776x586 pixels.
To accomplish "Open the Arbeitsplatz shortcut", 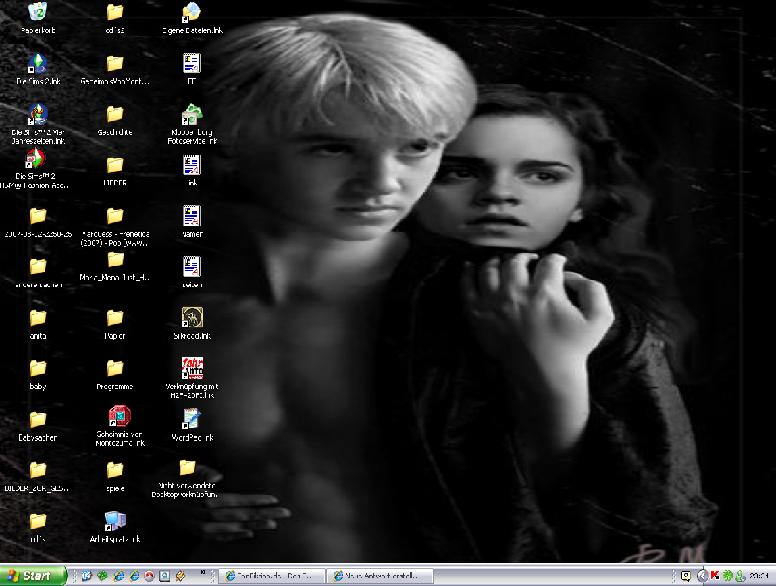I will point(115,520).
